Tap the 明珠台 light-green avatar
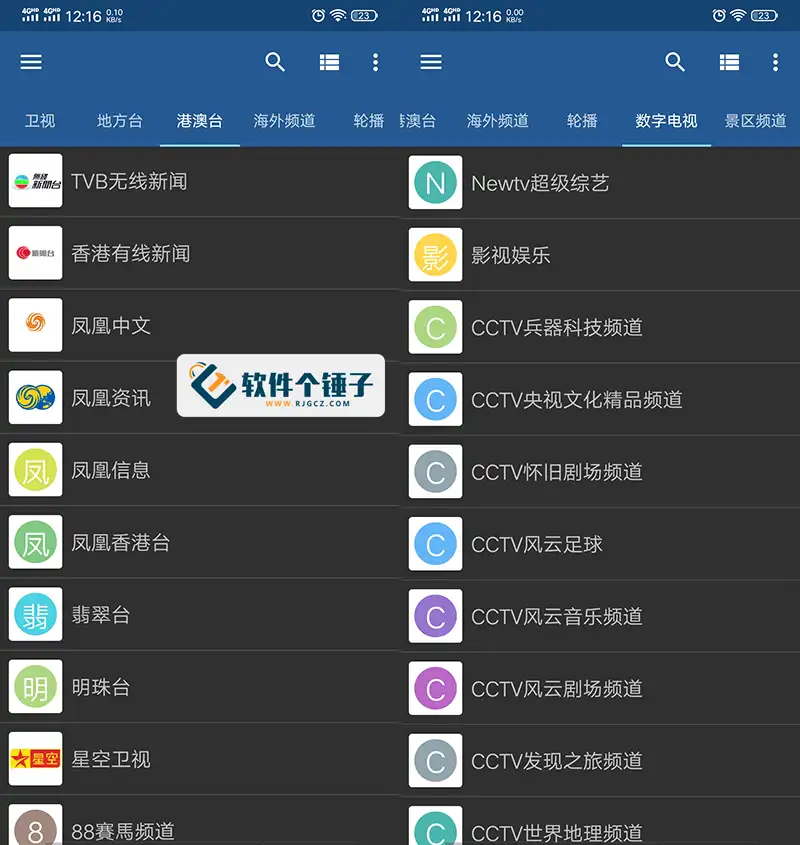The height and width of the screenshot is (845, 800). [x=36, y=686]
